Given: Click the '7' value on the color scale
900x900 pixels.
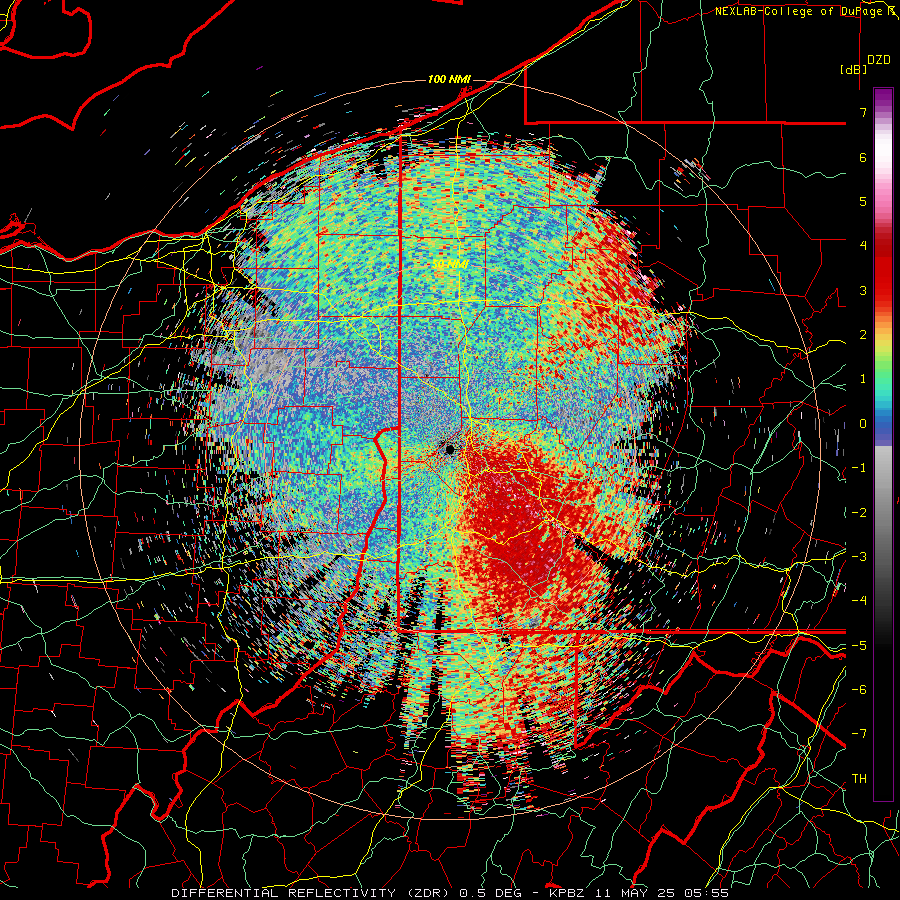Looking at the screenshot, I should pos(863,112).
